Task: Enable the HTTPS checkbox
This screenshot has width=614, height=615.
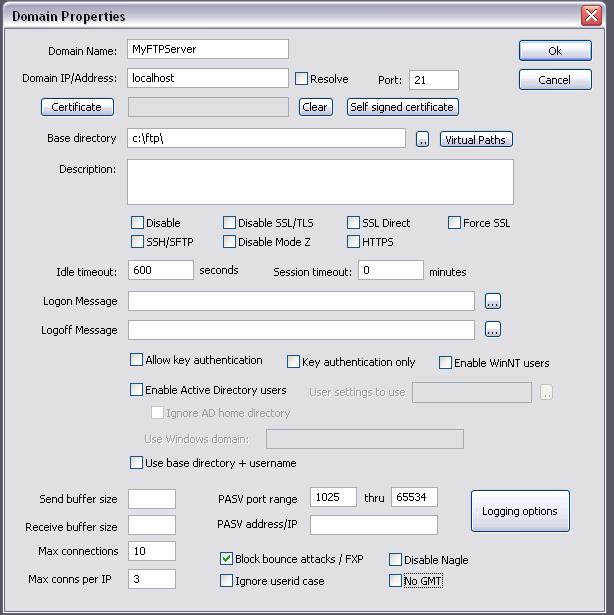Action: tap(354, 242)
